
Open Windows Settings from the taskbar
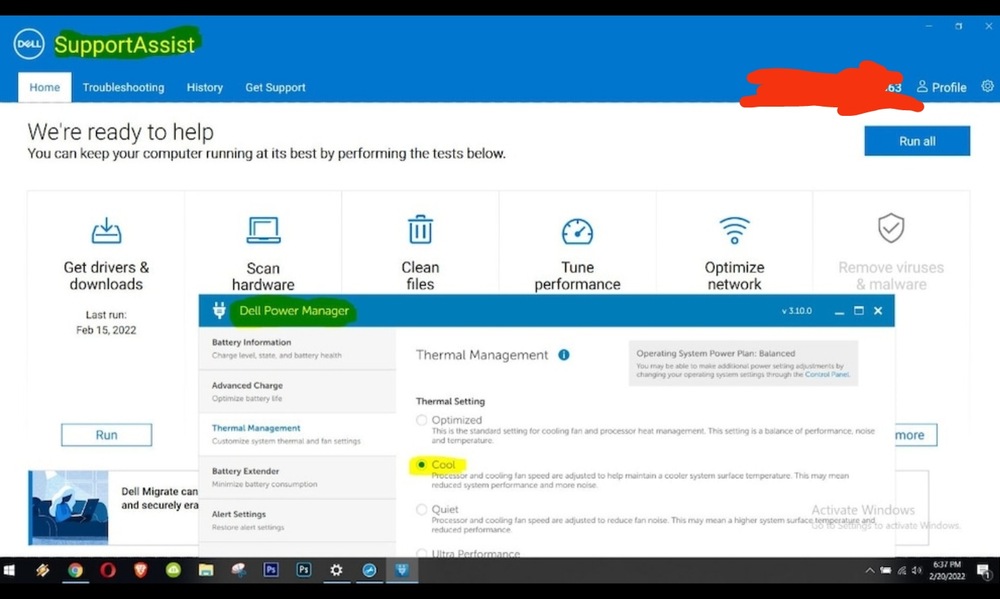coord(336,570)
